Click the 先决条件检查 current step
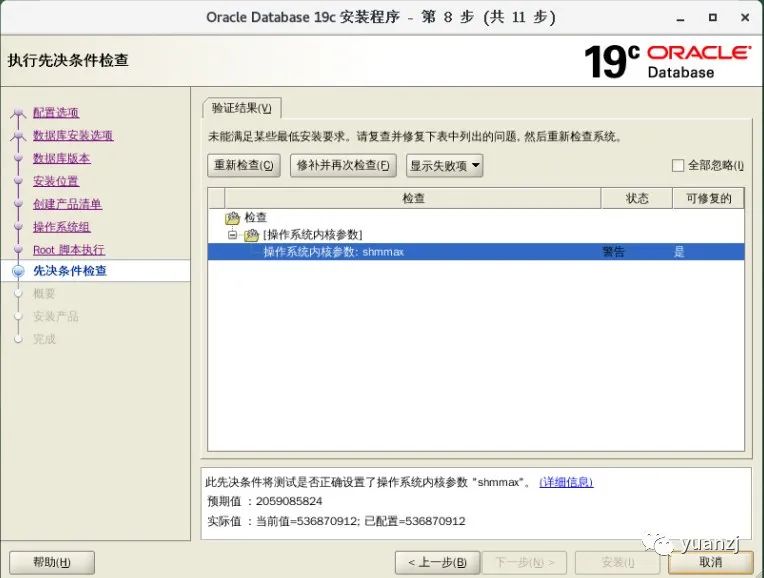The image size is (764, 578). pos(70,271)
